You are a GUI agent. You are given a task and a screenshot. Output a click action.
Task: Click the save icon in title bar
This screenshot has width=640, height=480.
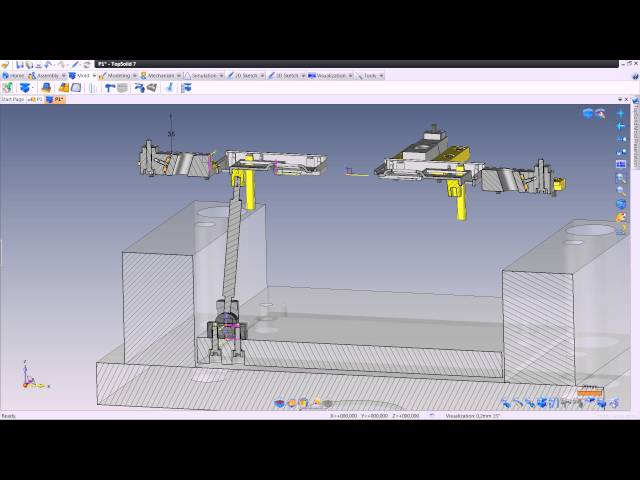(x=19, y=65)
